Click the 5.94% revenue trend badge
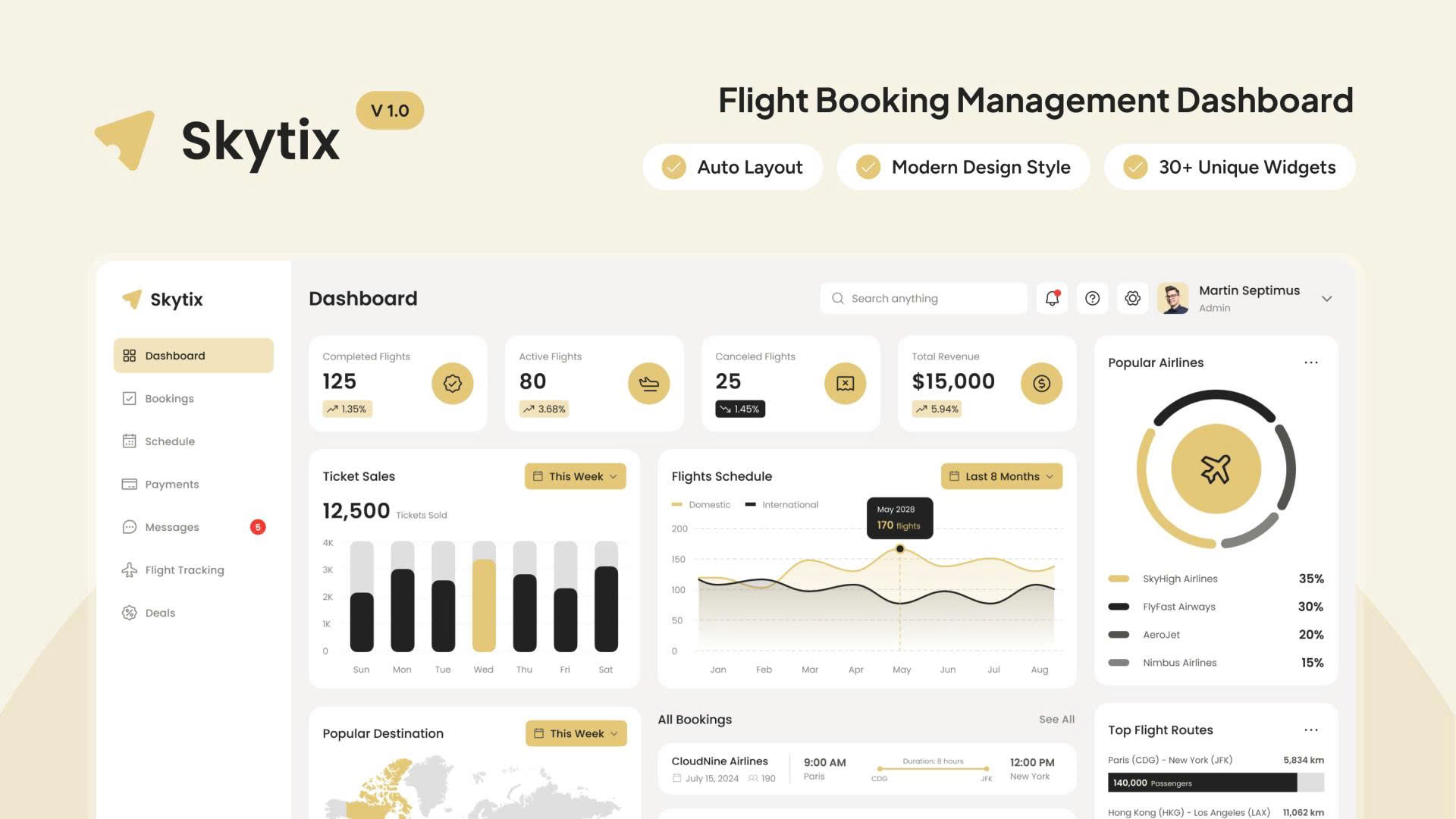This screenshot has width=1456, height=819. pyautogui.click(x=937, y=409)
